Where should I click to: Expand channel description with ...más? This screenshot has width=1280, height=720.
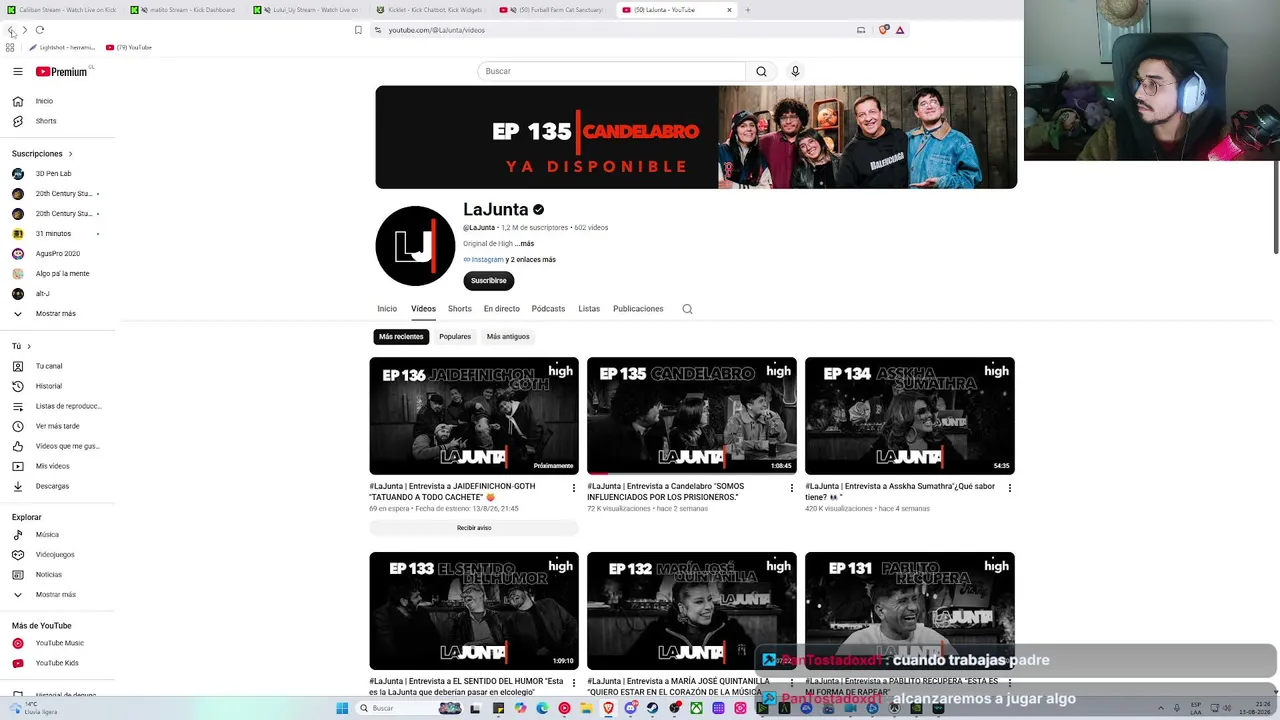pos(525,244)
